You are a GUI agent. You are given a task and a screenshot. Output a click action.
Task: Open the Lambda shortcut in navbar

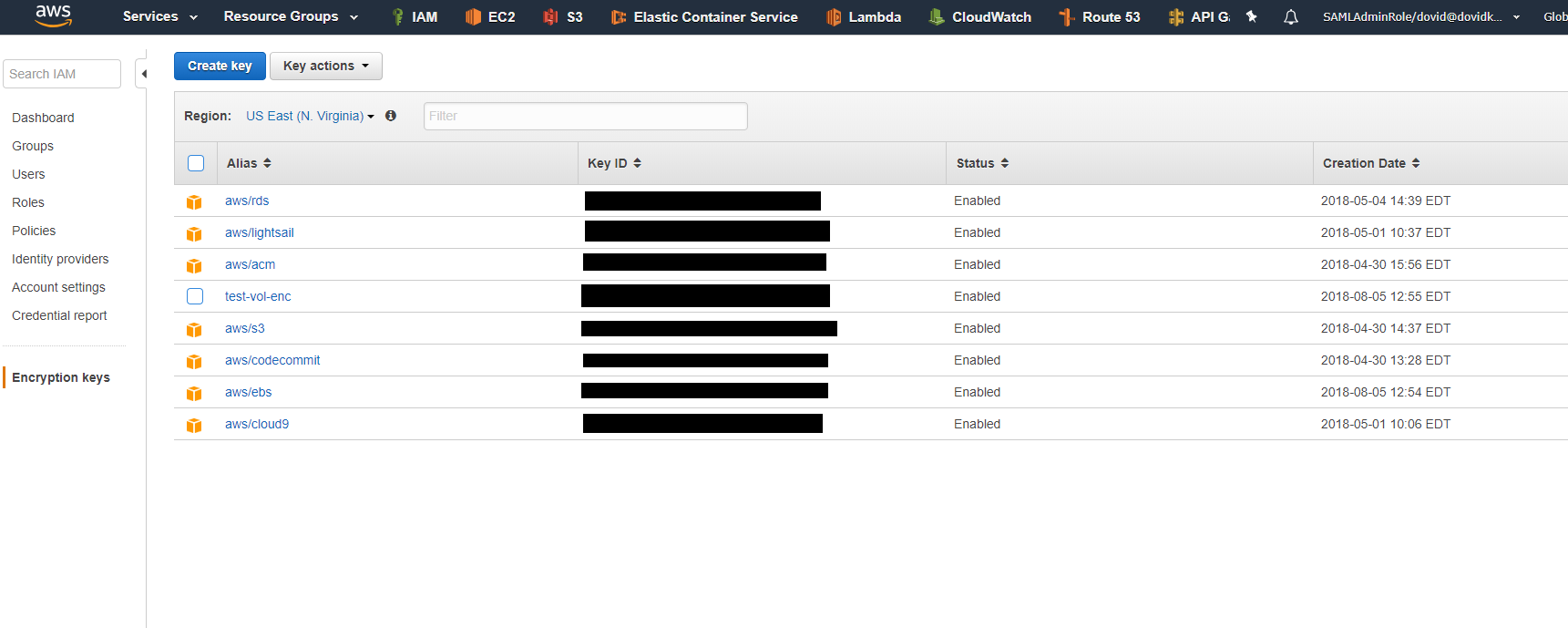click(864, 16)
